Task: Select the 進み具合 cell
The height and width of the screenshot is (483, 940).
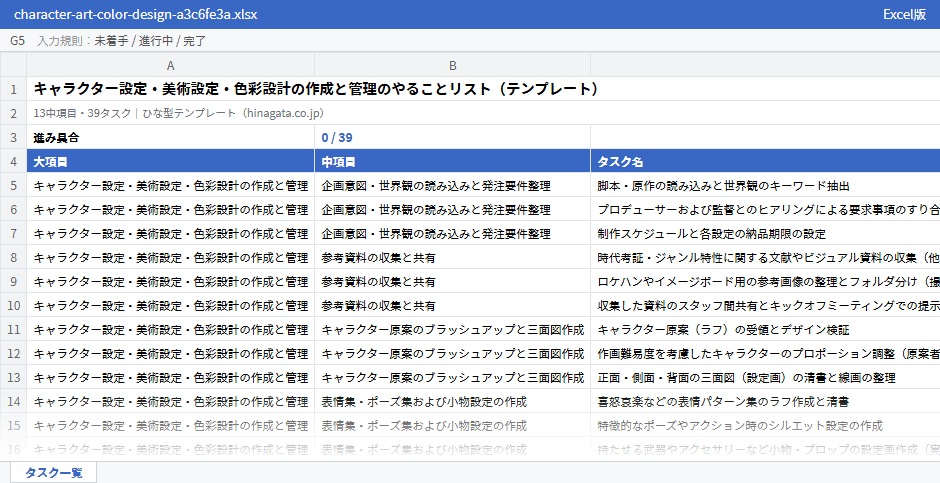Action: pyautogui.click(x=170, y=137)
